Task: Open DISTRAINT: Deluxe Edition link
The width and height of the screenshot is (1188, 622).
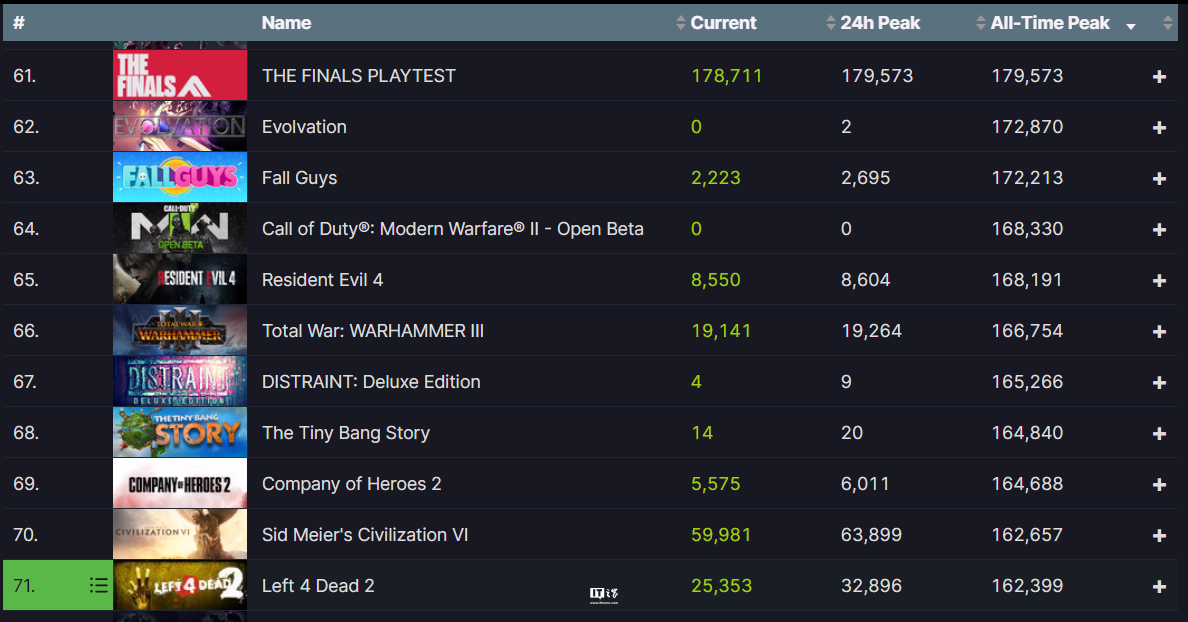Action: pos(371,382)
